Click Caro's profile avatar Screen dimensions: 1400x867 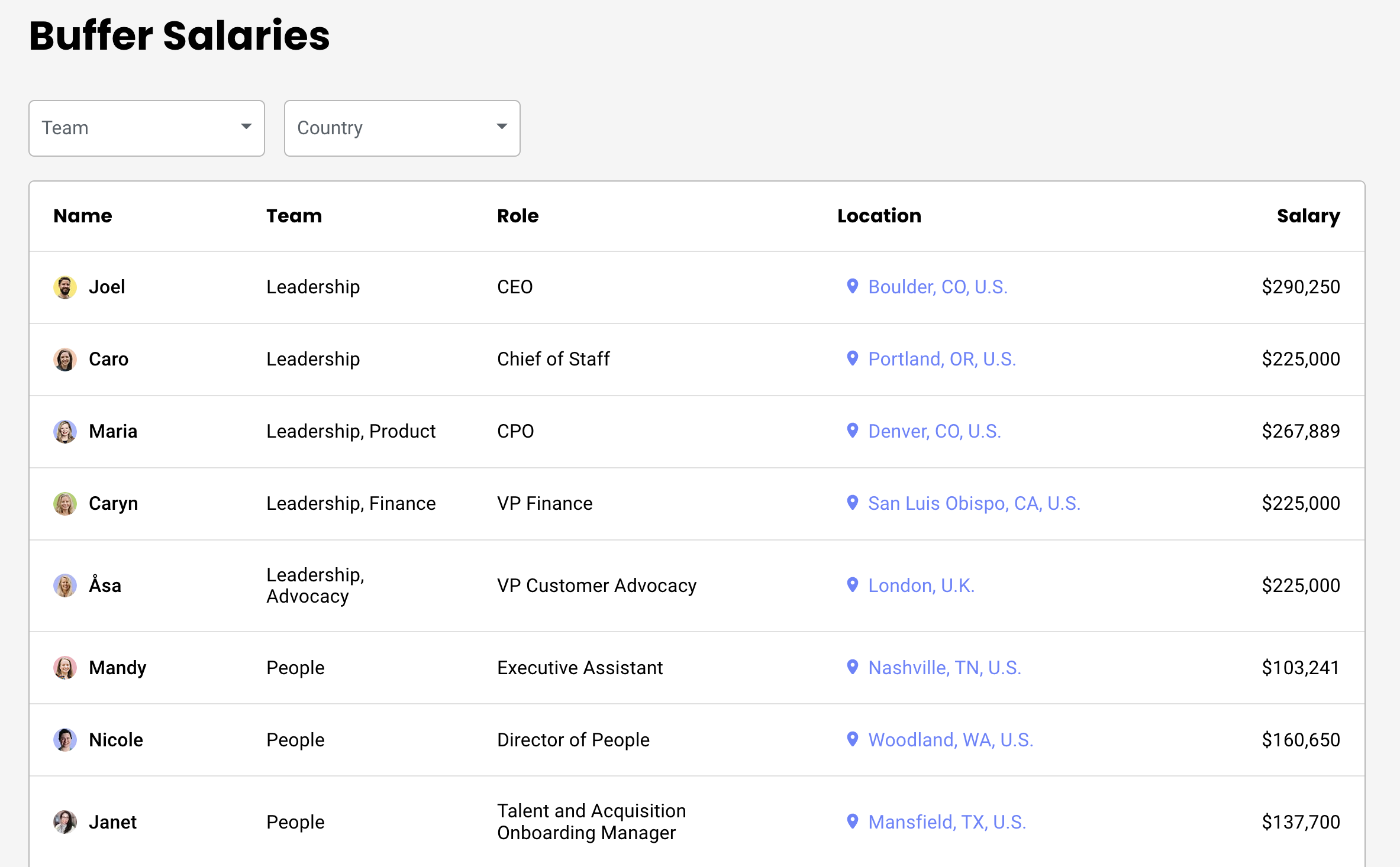65,360
